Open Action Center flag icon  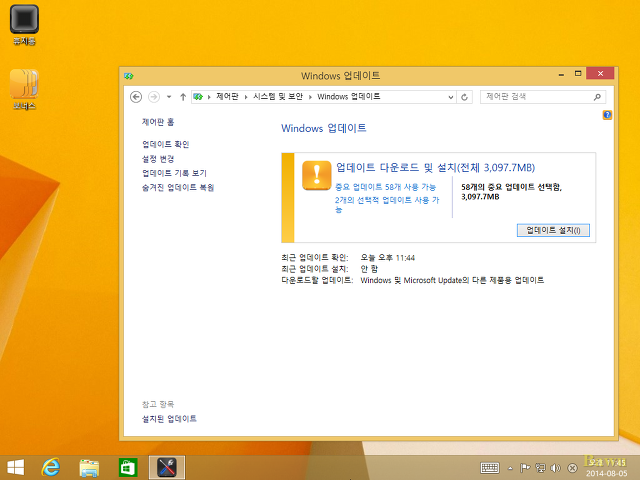525,468
